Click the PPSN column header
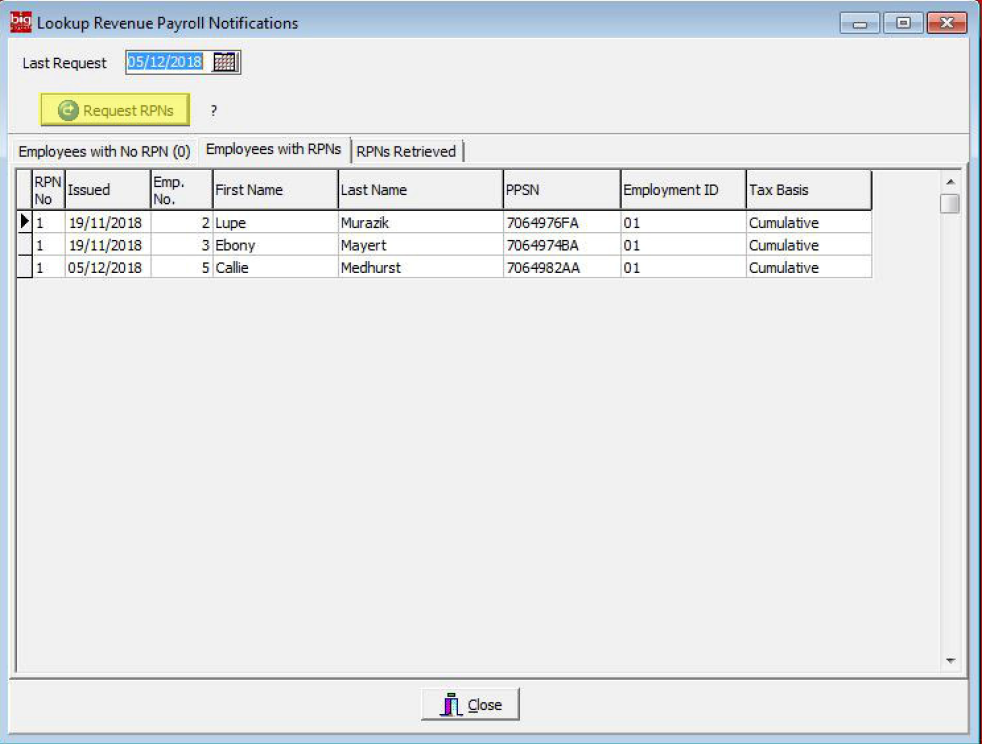The height and width of the screenshot is (744, 982). point(562,190)
